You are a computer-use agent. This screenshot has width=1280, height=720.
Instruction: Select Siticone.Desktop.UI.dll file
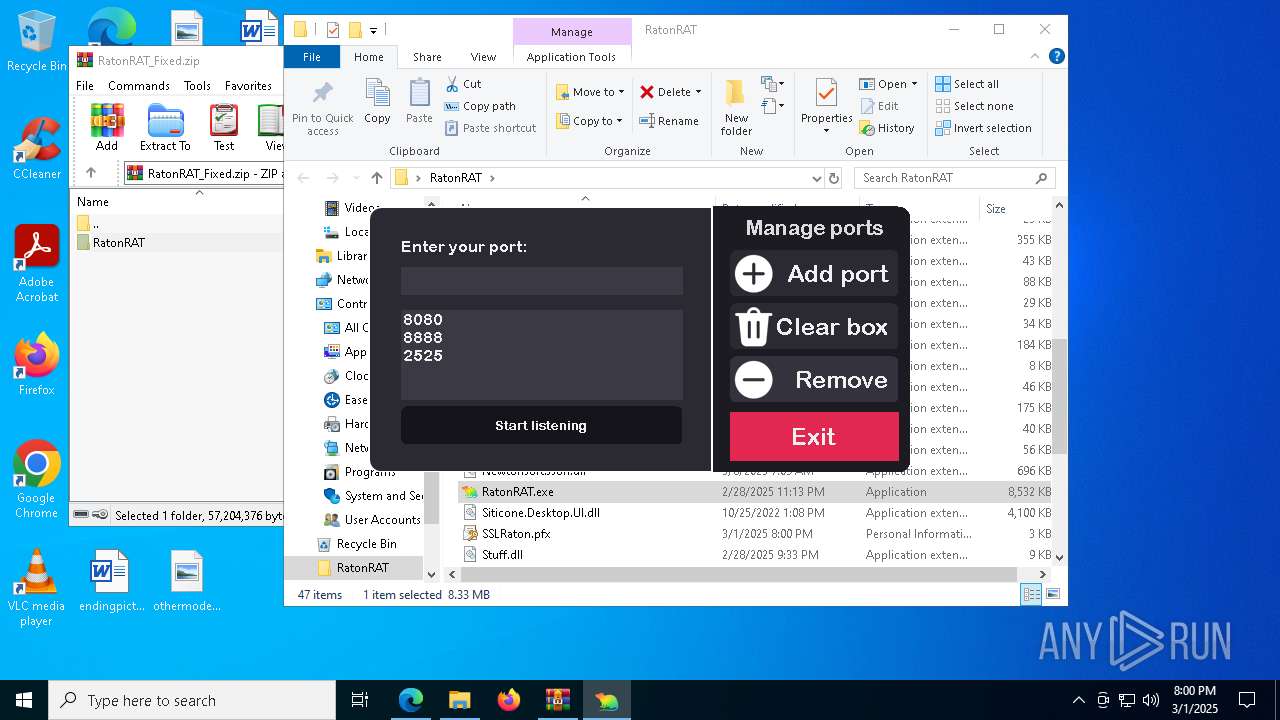pos(755,513)
